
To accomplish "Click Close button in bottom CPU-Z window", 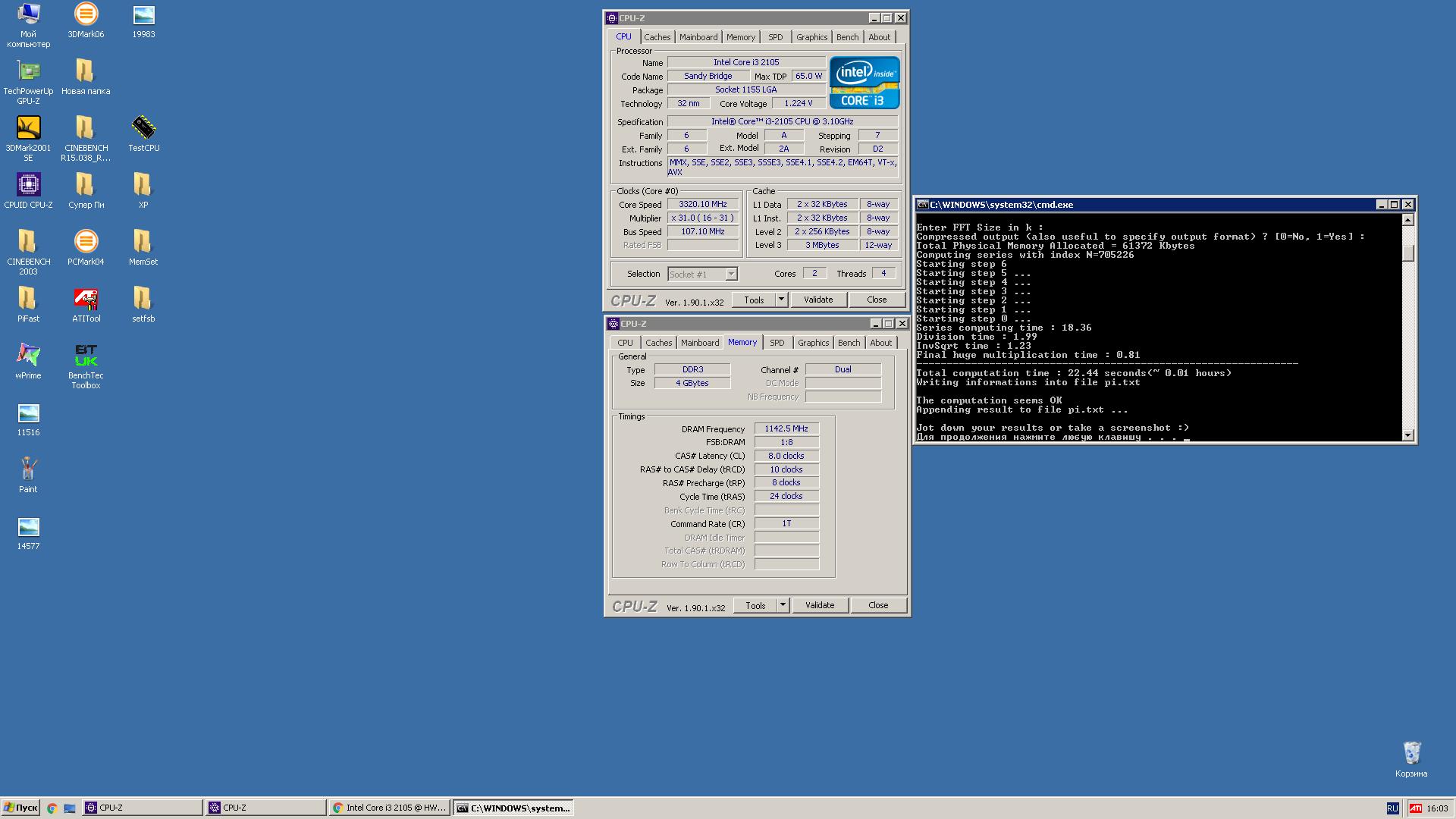I will point(878,605).
